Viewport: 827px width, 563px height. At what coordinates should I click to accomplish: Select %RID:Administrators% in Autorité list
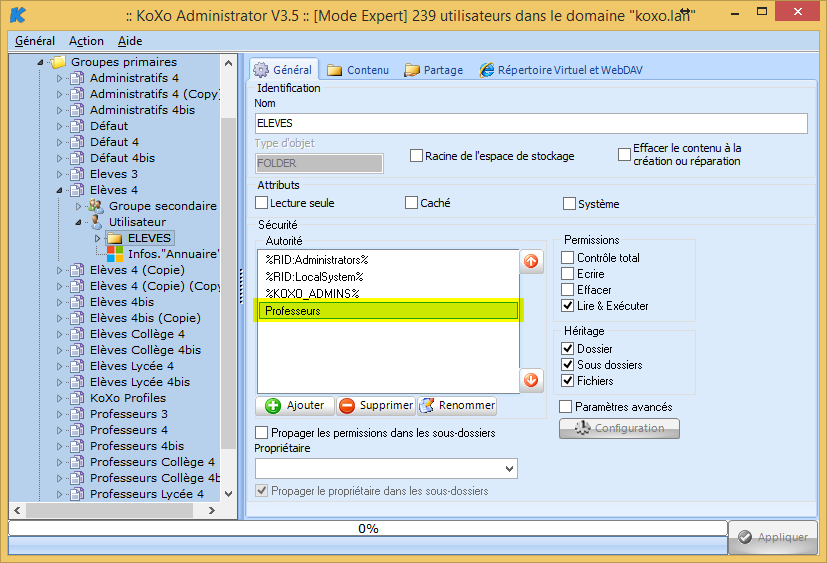[x=388, y=260]
